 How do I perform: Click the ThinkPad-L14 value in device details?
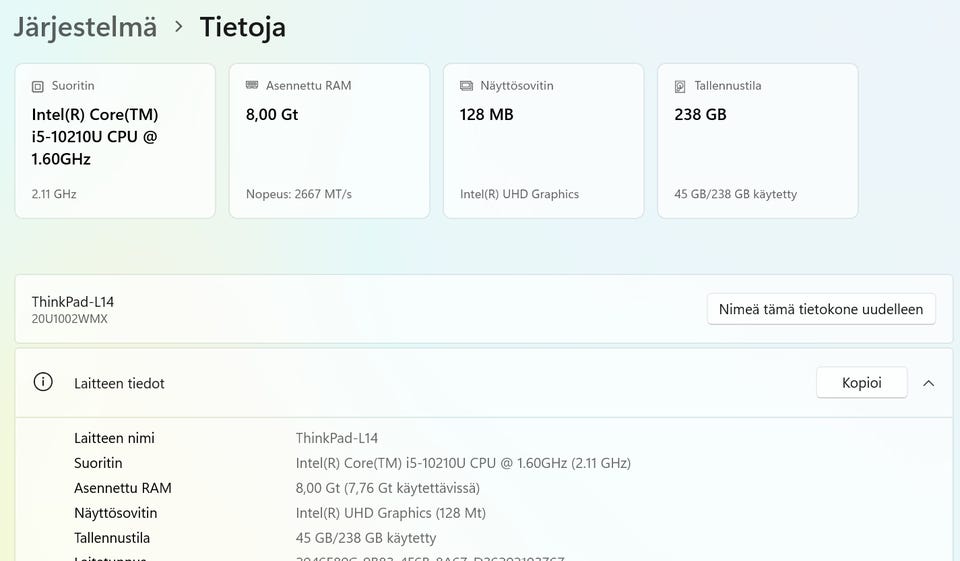click(x=337, y=438)
